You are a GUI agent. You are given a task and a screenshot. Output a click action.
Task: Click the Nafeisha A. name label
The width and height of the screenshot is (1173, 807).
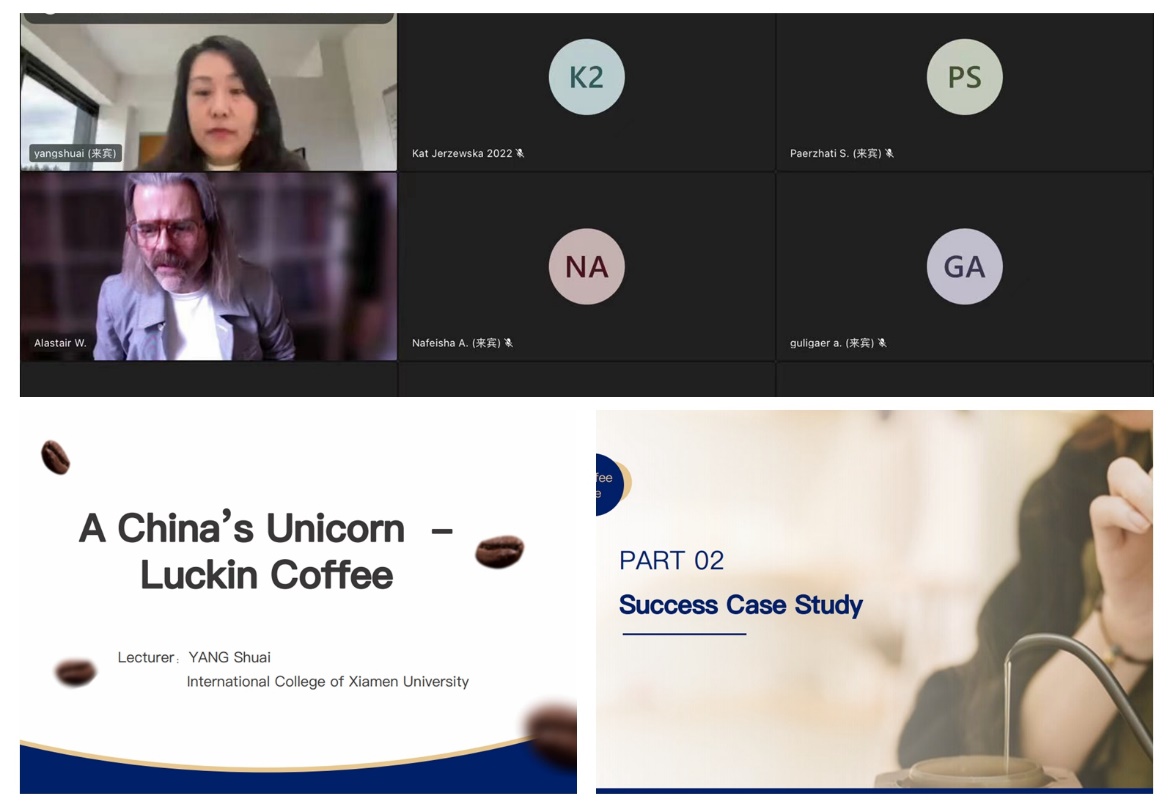tap(456, 343)
